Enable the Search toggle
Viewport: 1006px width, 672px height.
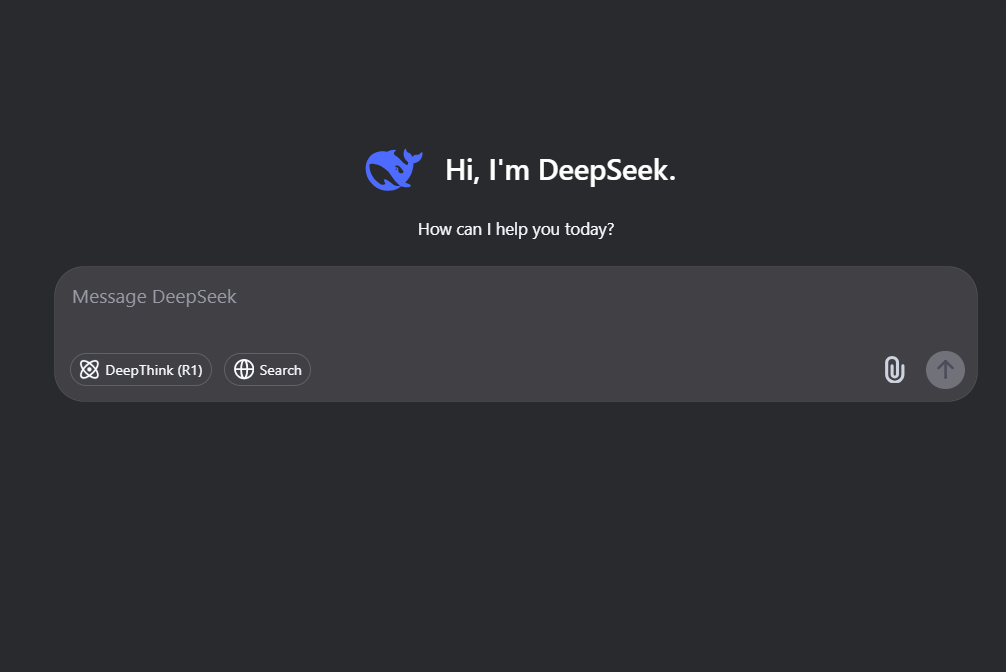[268, 370]
